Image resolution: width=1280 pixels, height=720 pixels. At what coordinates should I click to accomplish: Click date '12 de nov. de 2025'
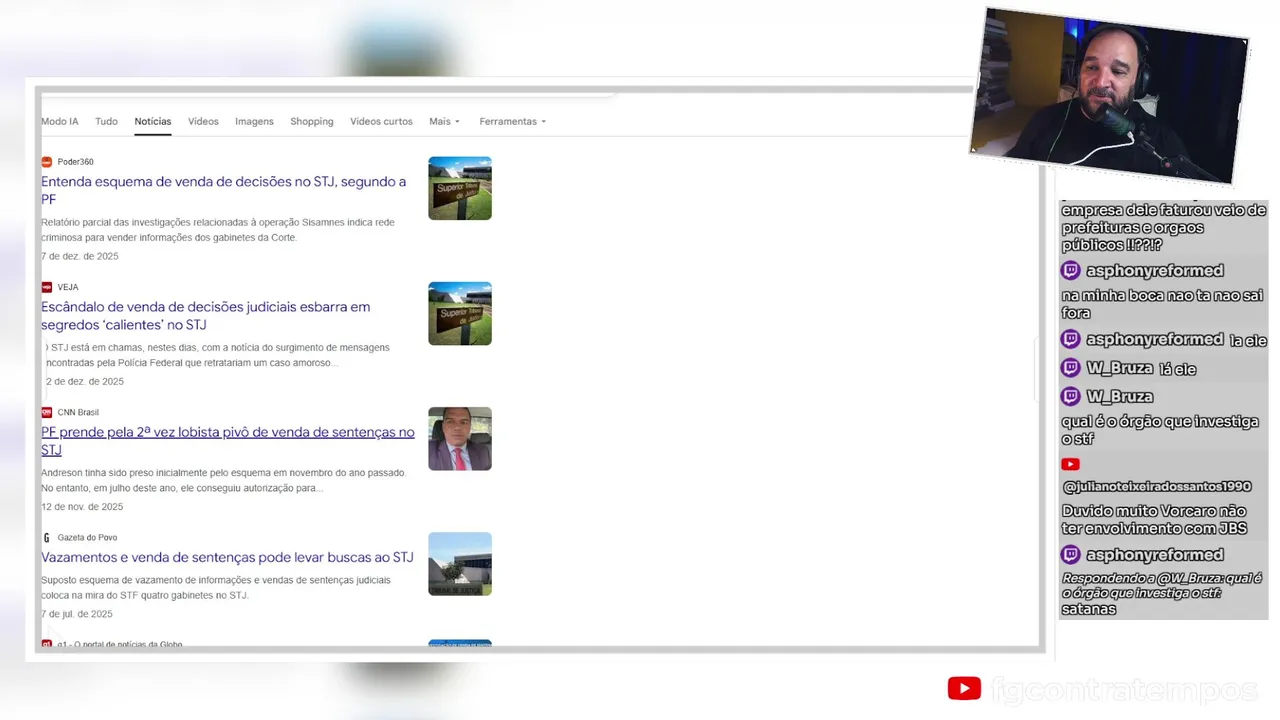[x=82, y=507]
